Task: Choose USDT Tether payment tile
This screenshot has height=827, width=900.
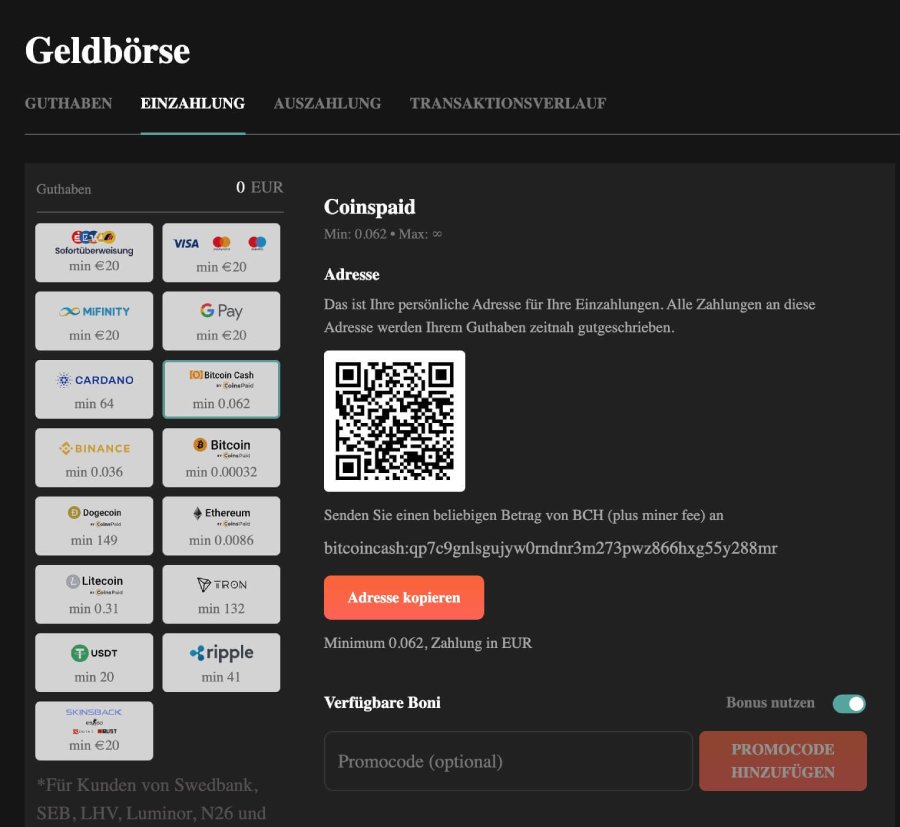Action: tap(94, 661)
